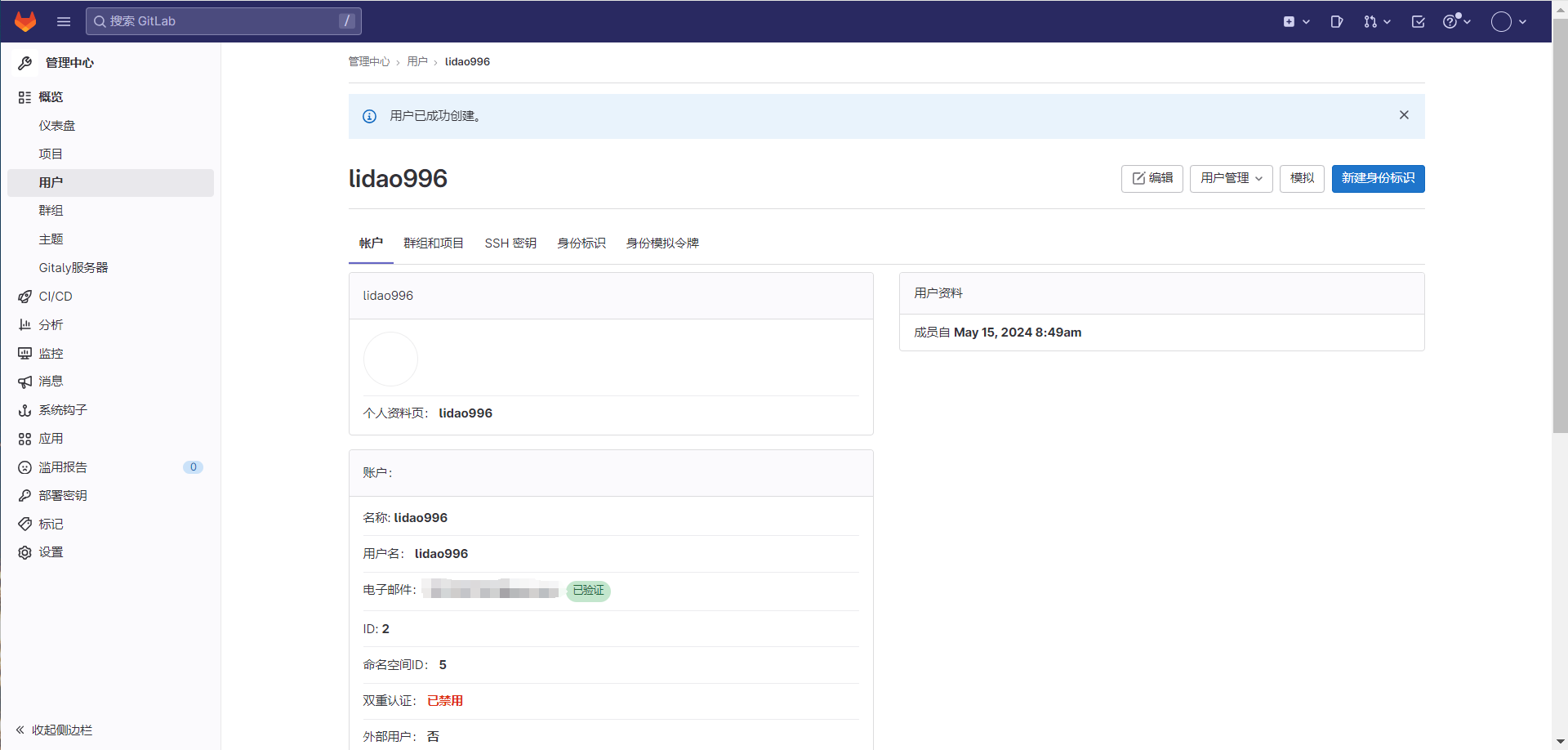Click the 标记 label tag icon
The width and height of the screenshot is (1568, 750).
(24, 525)
